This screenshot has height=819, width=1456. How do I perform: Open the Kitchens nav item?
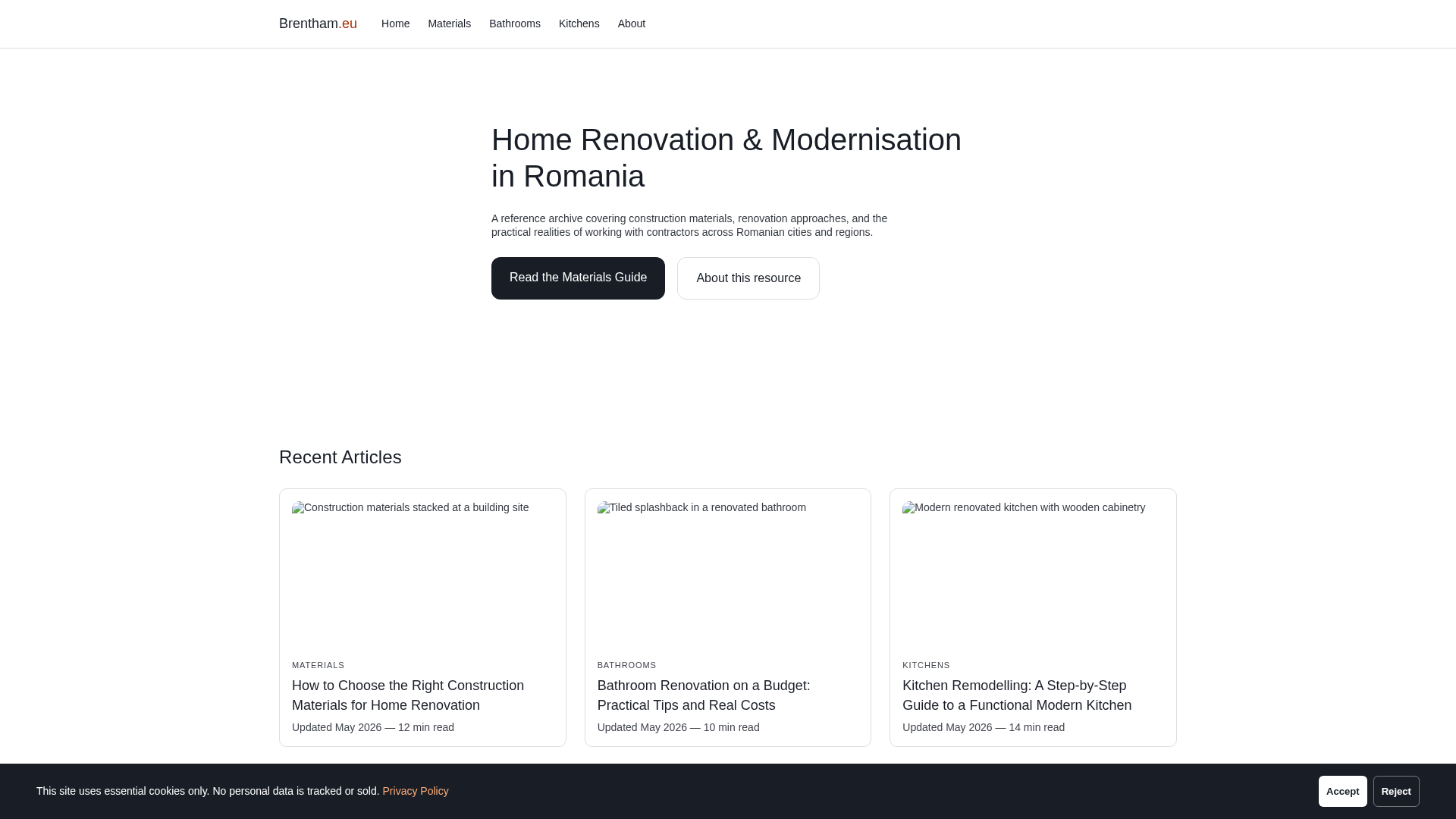[579, 24]
